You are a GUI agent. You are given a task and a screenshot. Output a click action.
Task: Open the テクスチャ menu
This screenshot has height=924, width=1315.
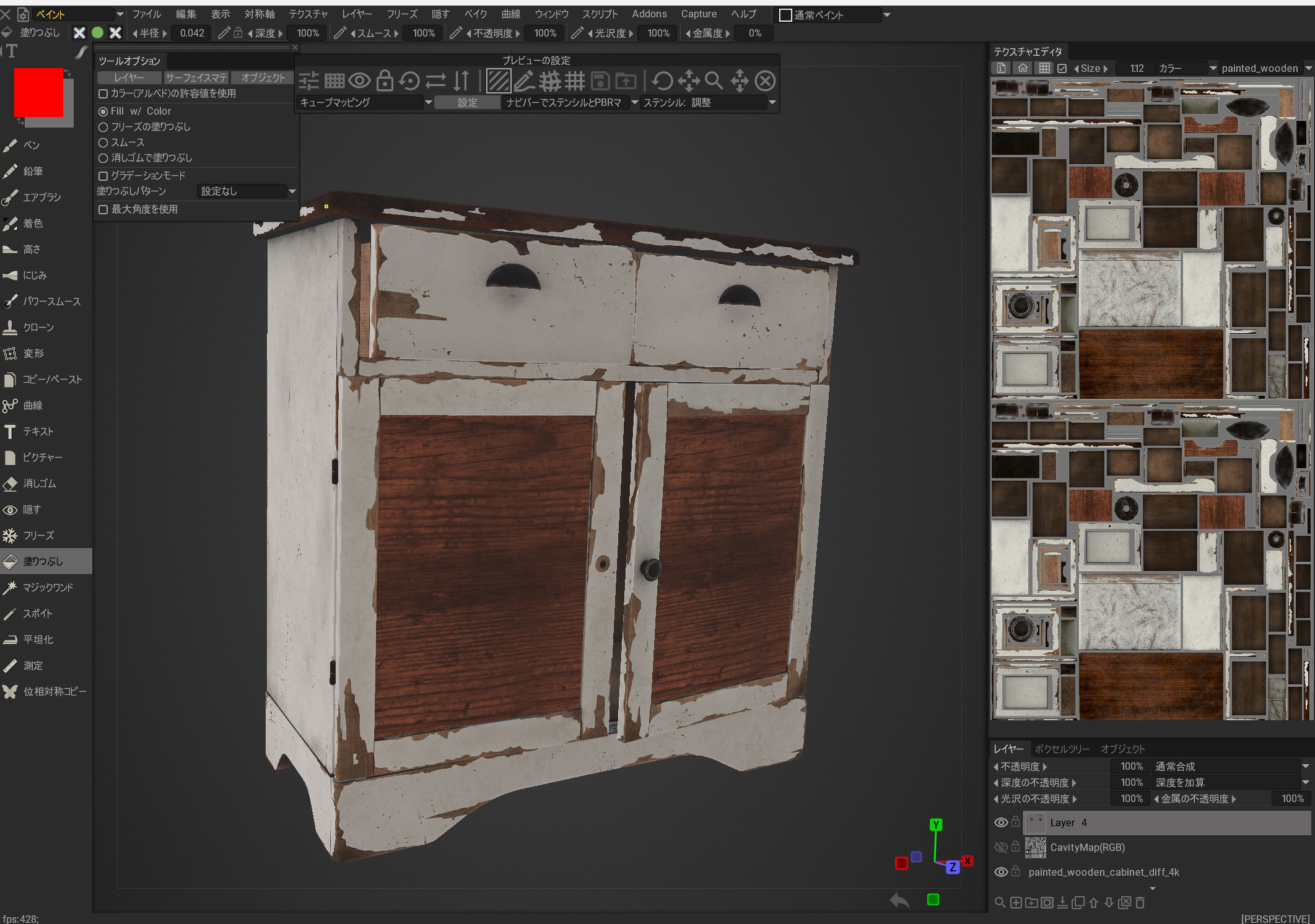[308, 14]
